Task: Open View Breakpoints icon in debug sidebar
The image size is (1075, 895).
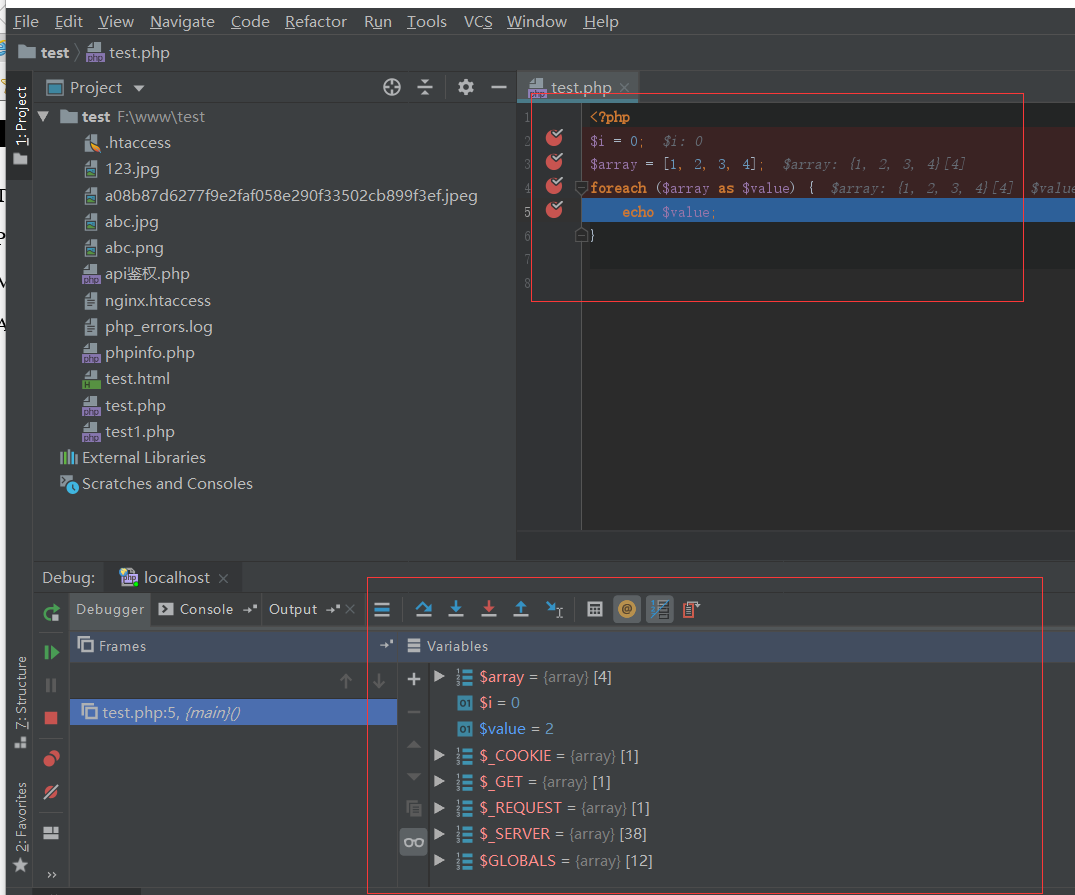Action: 51,759
